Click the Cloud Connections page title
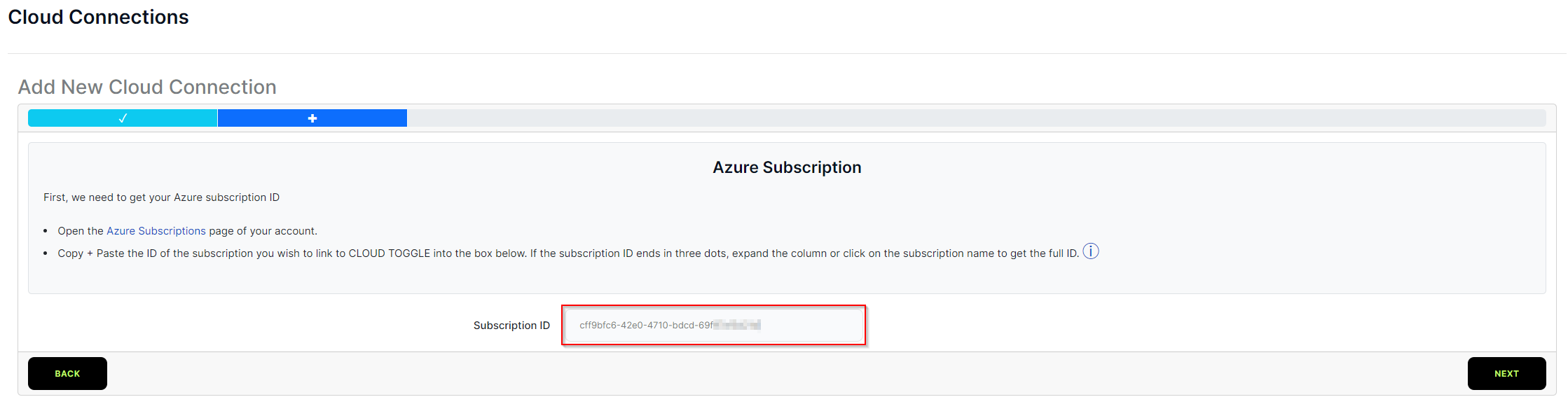 98,17
